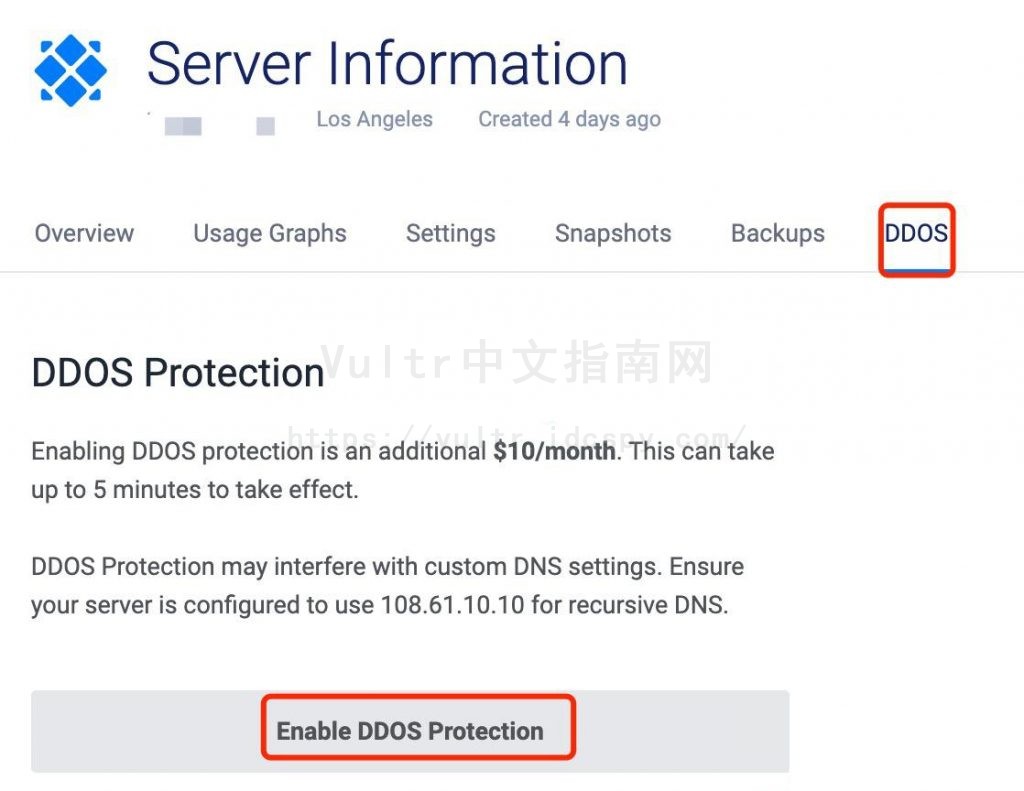This screenshot has width=1024, height=791.
Task: Click the DDOS Protection section heading
Action: (178, 373)
